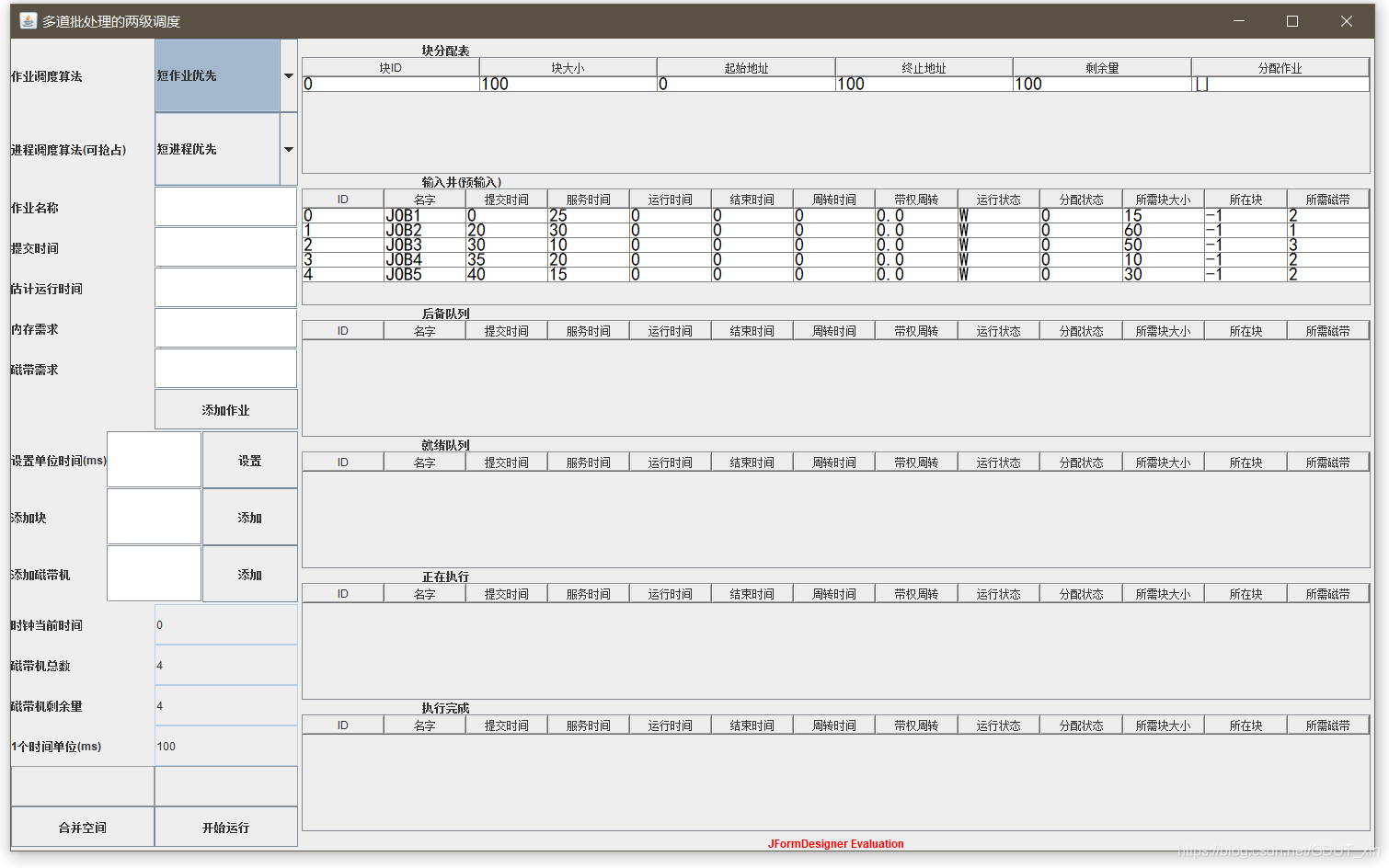Viewport: 1389px width, 868px height.
Task: Click the 磁带机剩余量 value field
Action: click(x=226, y=705)
